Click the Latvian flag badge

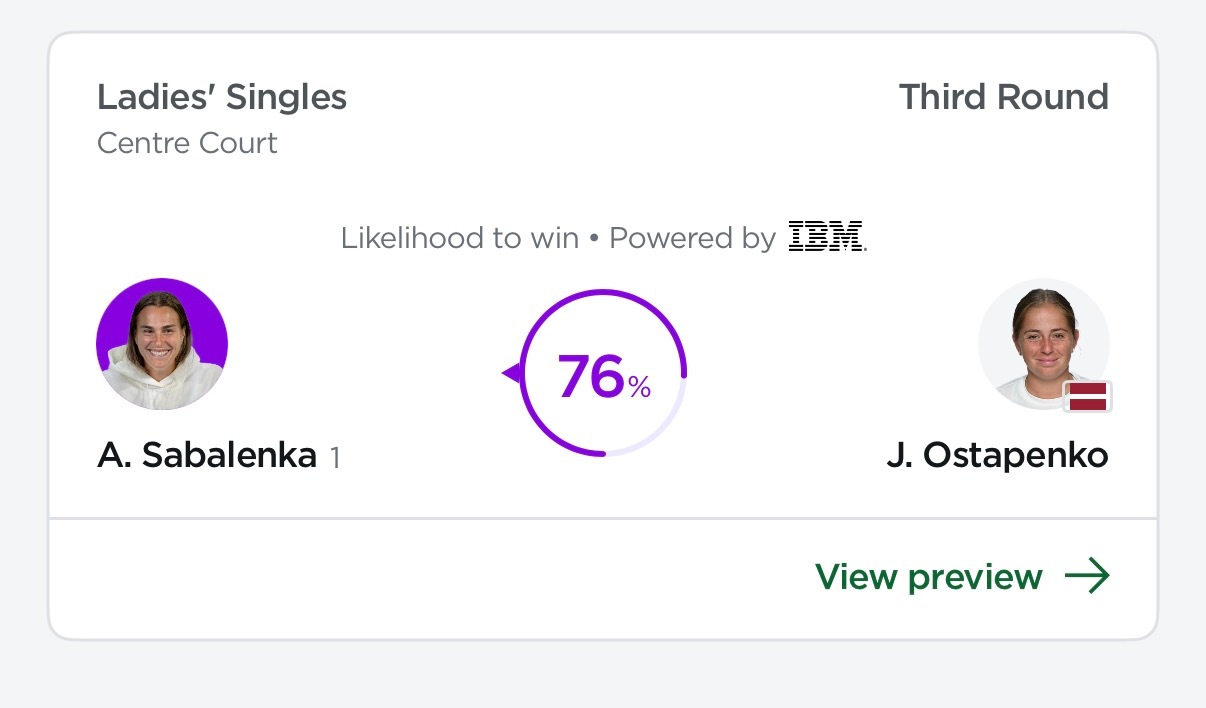point(1088,396)
